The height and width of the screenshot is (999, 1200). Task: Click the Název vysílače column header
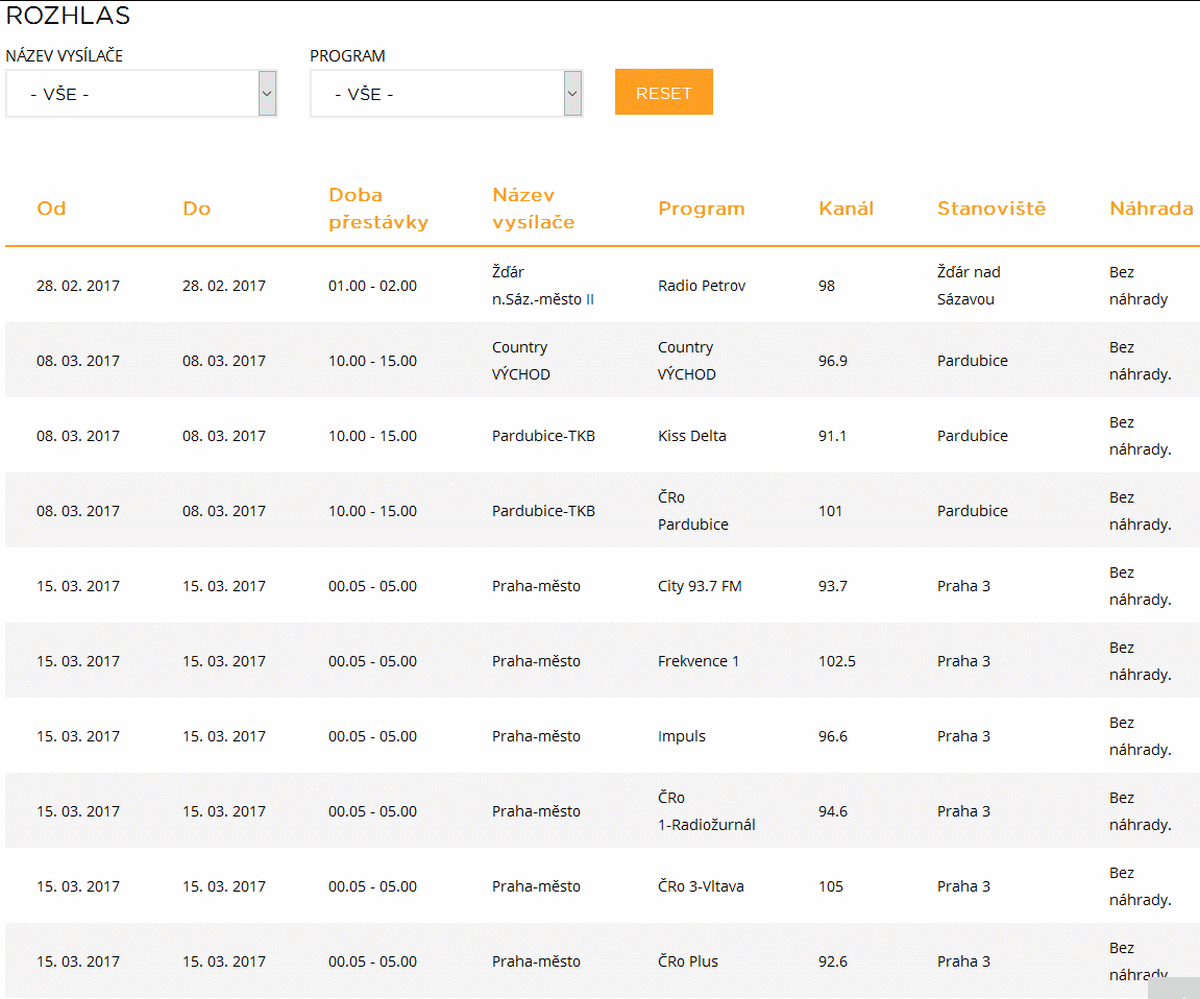[533, 208]
